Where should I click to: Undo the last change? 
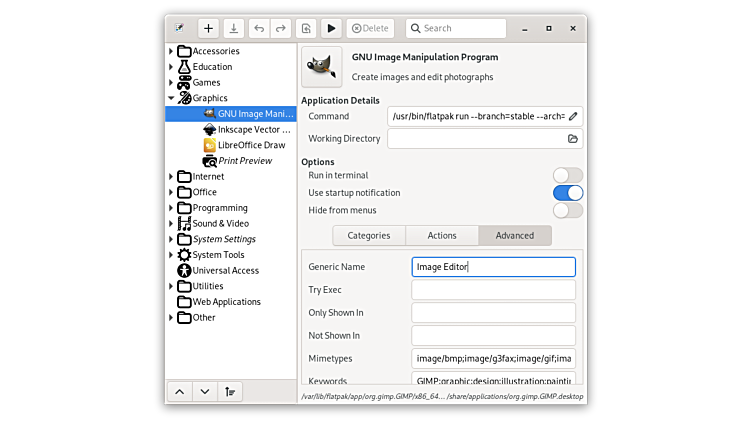[260, 29]
